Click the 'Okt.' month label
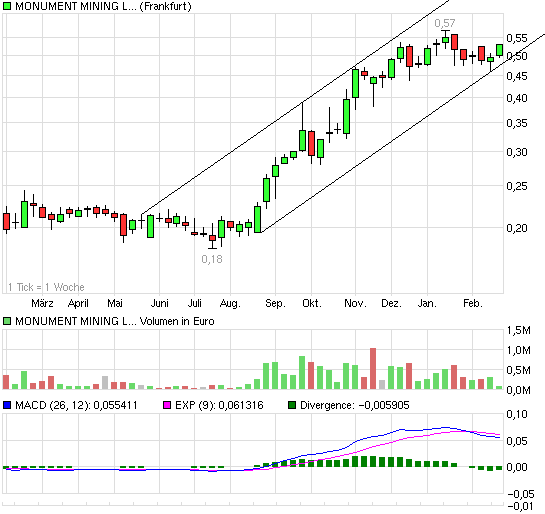The image size is (545, 514). tap(312, 303)
